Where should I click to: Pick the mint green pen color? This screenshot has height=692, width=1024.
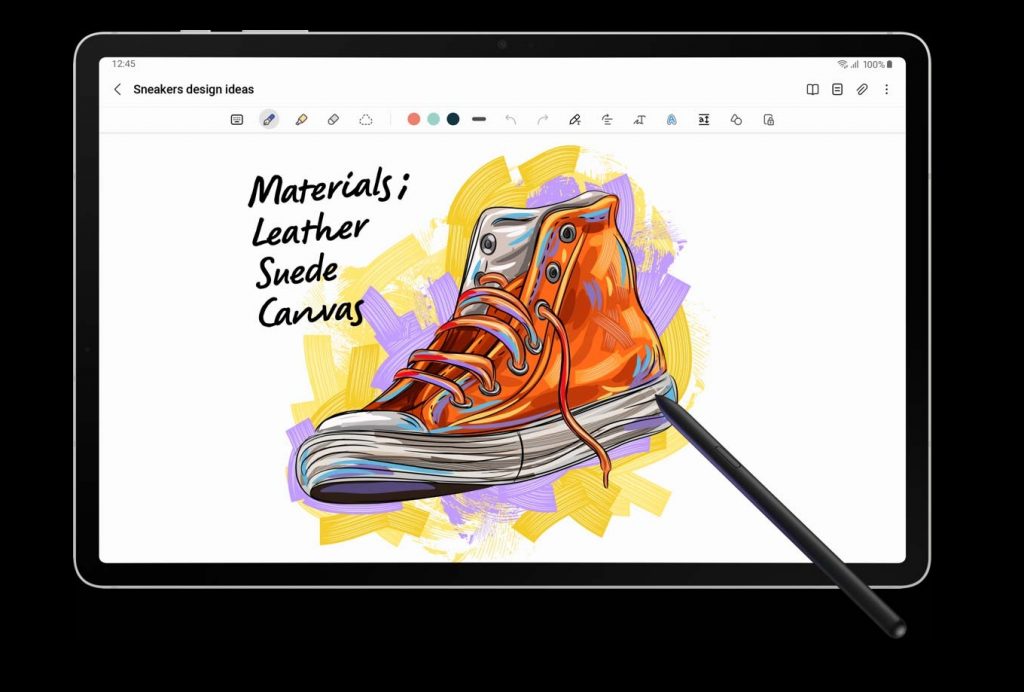433,119
